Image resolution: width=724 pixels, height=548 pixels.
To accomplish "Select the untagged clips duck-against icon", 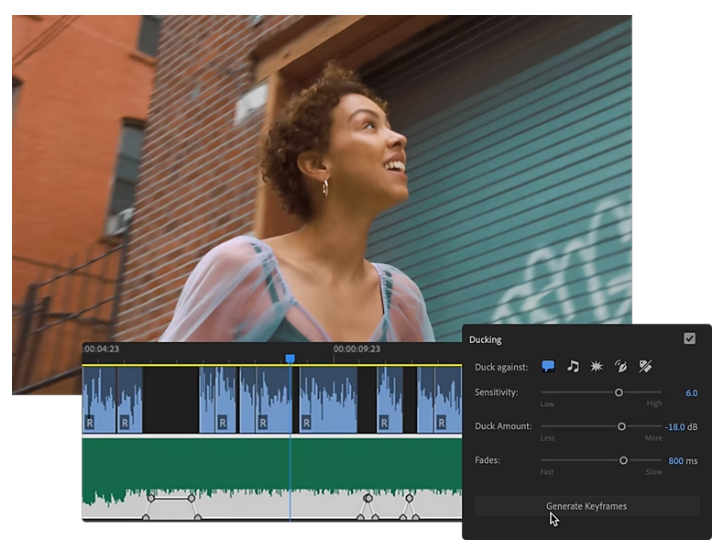I will pyautogui.click(x=645, y=367).
